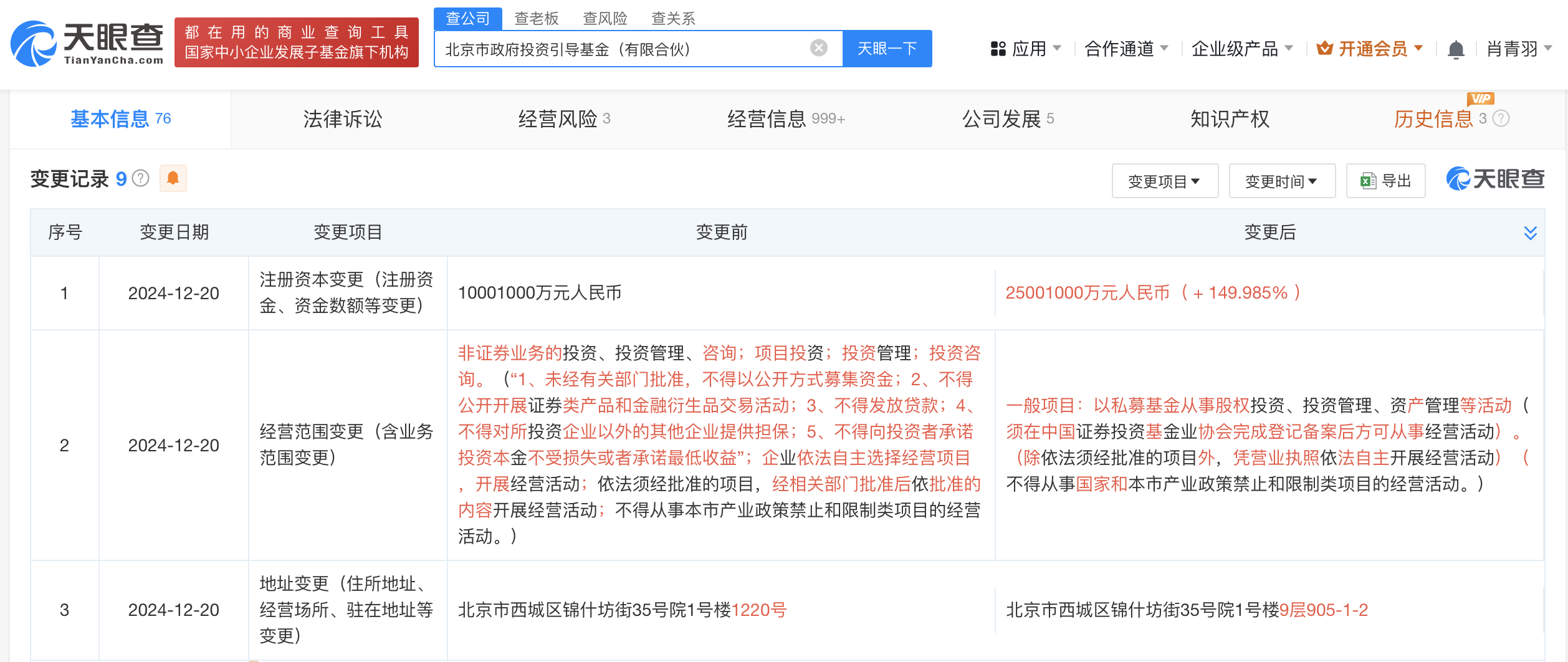This screenshot has height=662, width=1568.
Task: Click the 变更记录 section heading
Action: pos(70,179)
